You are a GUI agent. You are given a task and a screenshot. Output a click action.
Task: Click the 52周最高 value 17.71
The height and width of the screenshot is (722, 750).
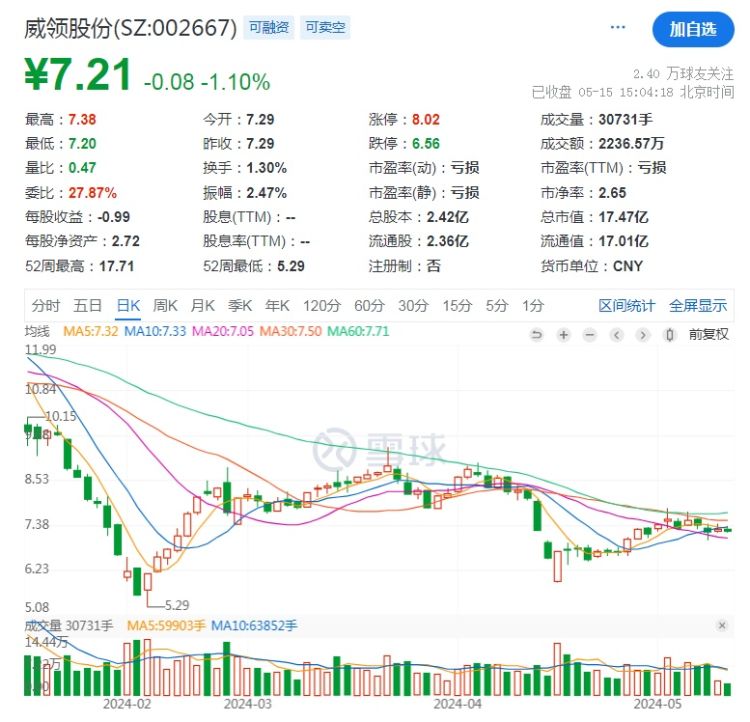117,266
